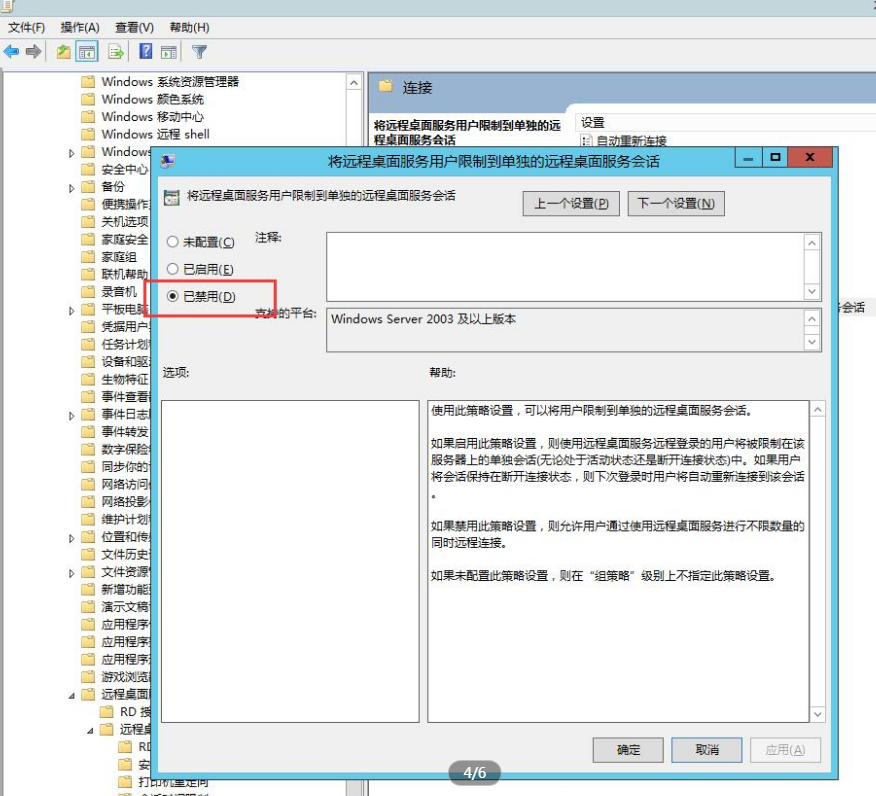Screen dimensions: 876x796
Task: Click the Up one level folder icon
Action: click(x=64, y=52)
